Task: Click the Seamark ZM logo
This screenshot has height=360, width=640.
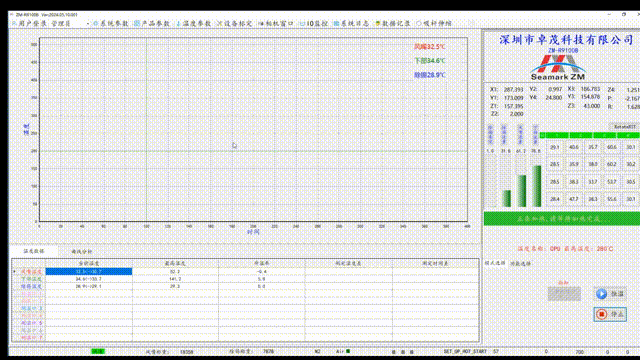Action: point(558,68)
